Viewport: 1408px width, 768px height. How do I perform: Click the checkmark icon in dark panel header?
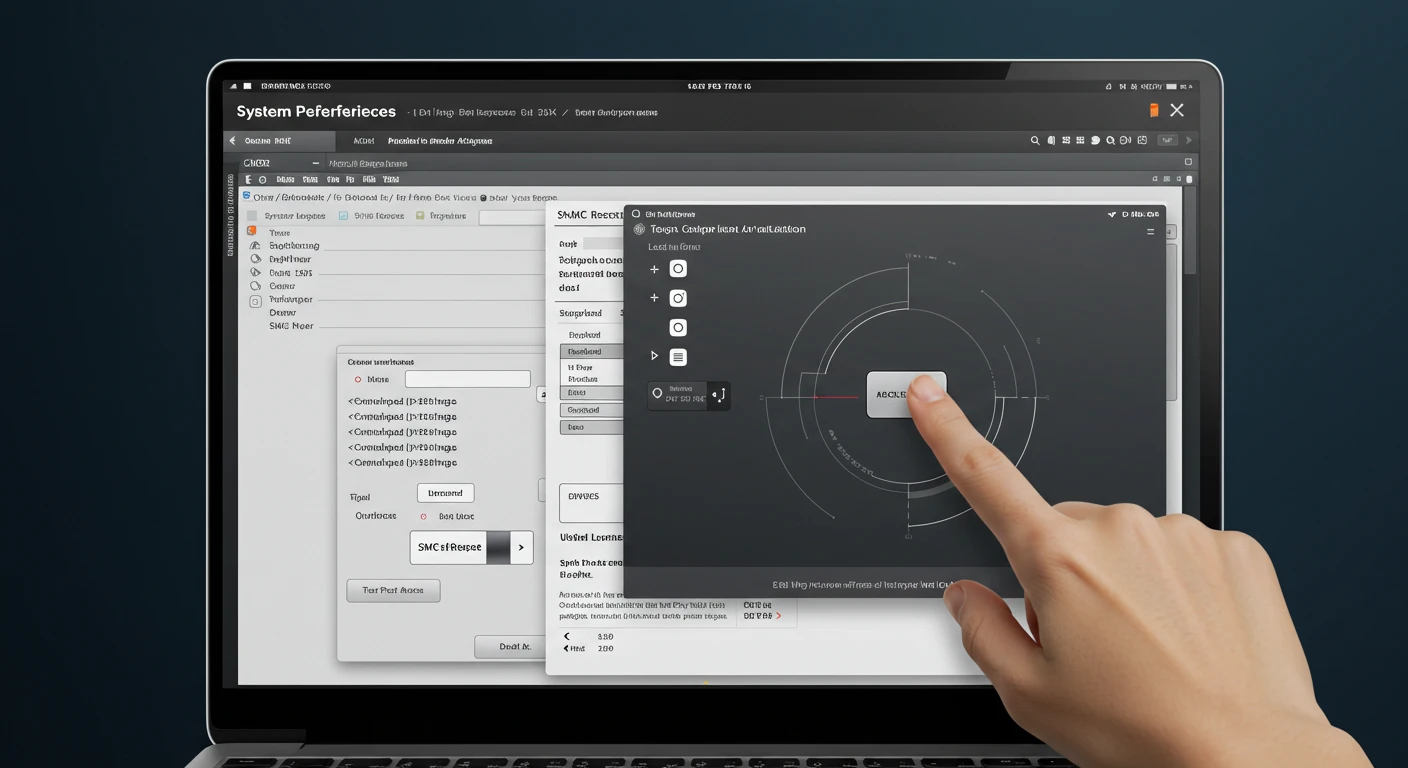point(1112,214)
